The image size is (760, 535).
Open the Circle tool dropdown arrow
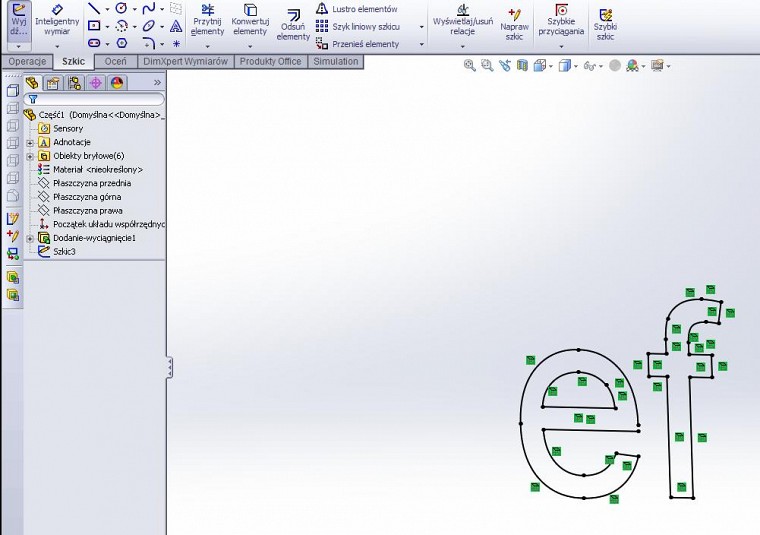coord(134,9)
